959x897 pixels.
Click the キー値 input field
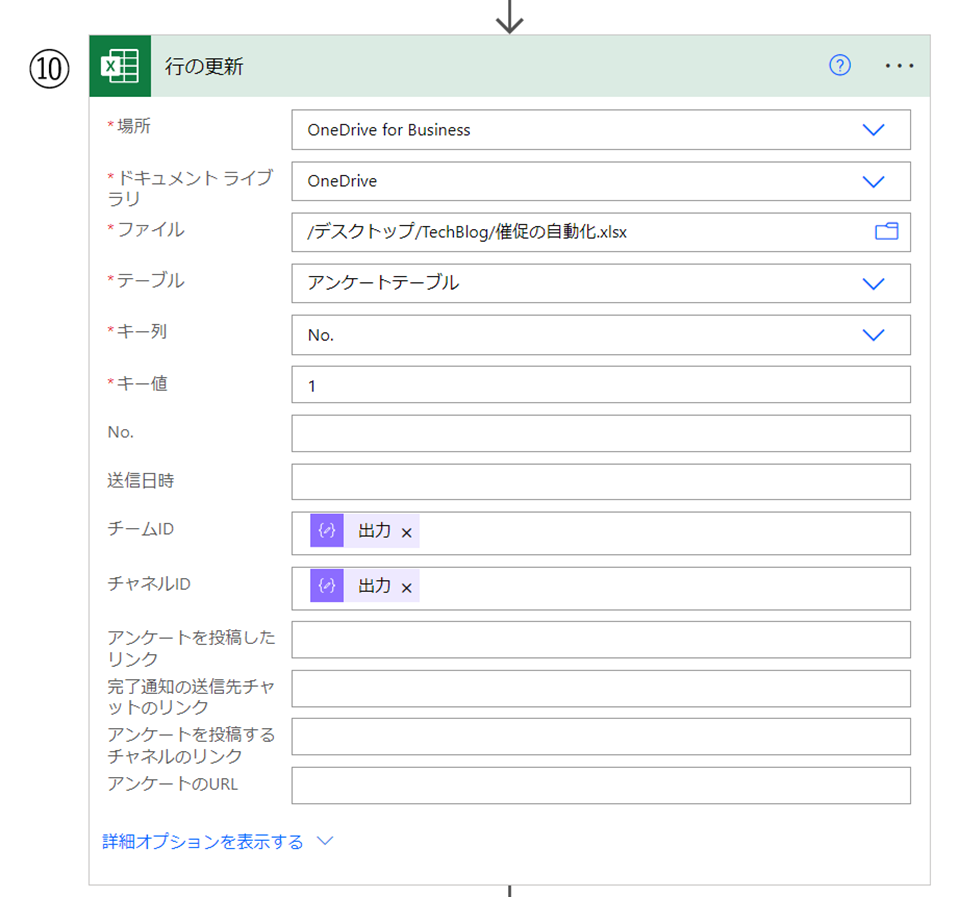[601, 385]
